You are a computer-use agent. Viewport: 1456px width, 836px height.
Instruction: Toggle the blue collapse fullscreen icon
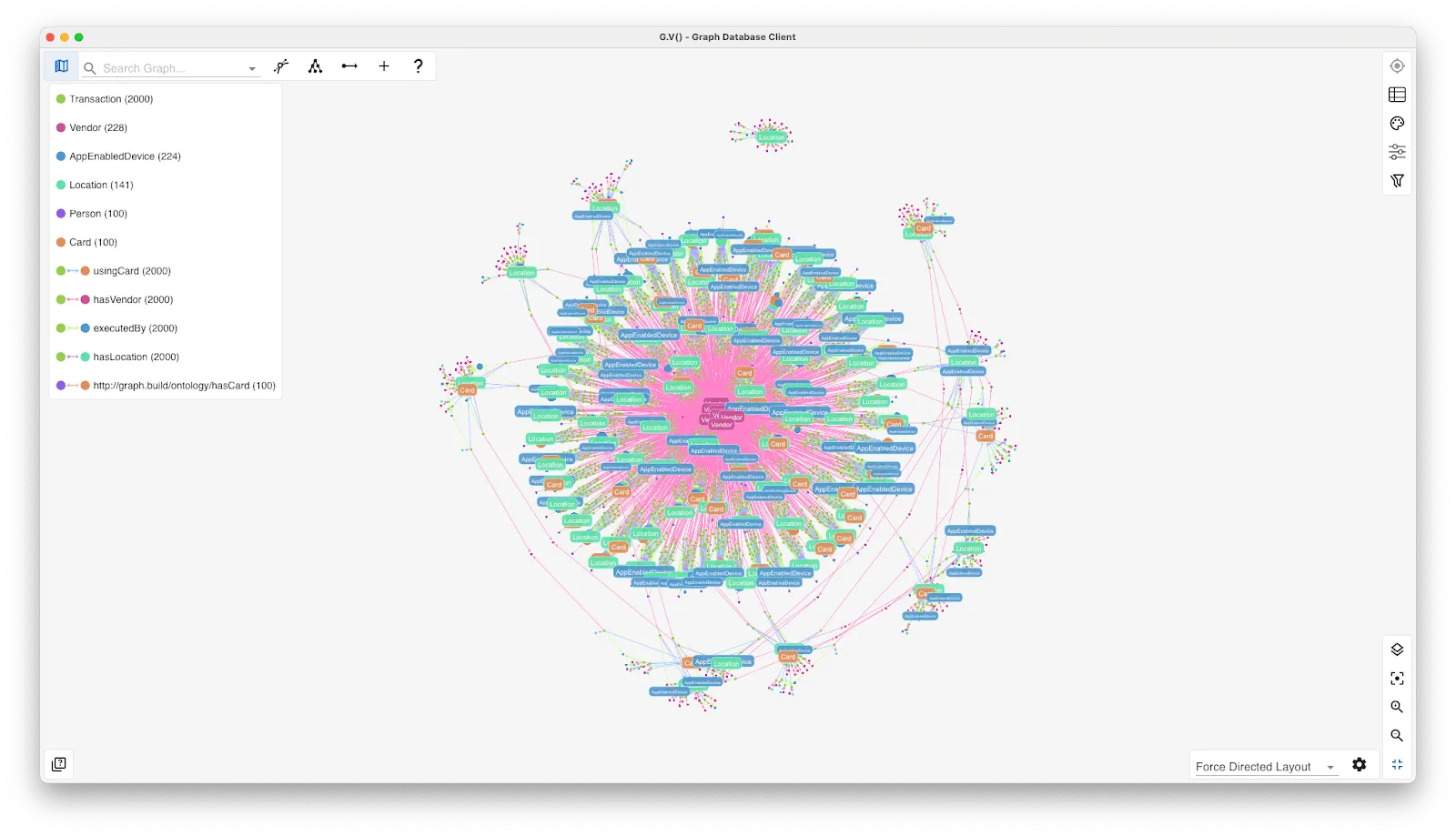1397,765
